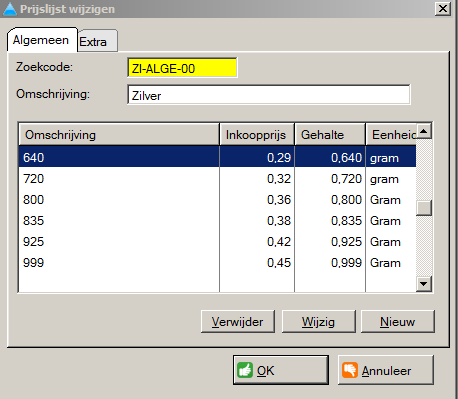The image size is (458, 399).
Task: Click the Verwijder button
Action: 238,322
